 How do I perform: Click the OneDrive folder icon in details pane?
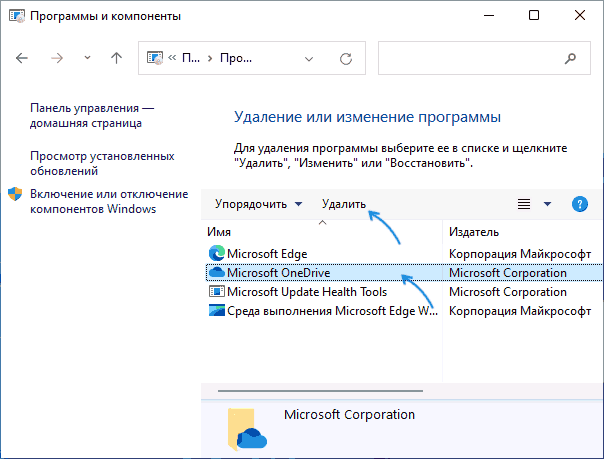[x=247, y=429]
